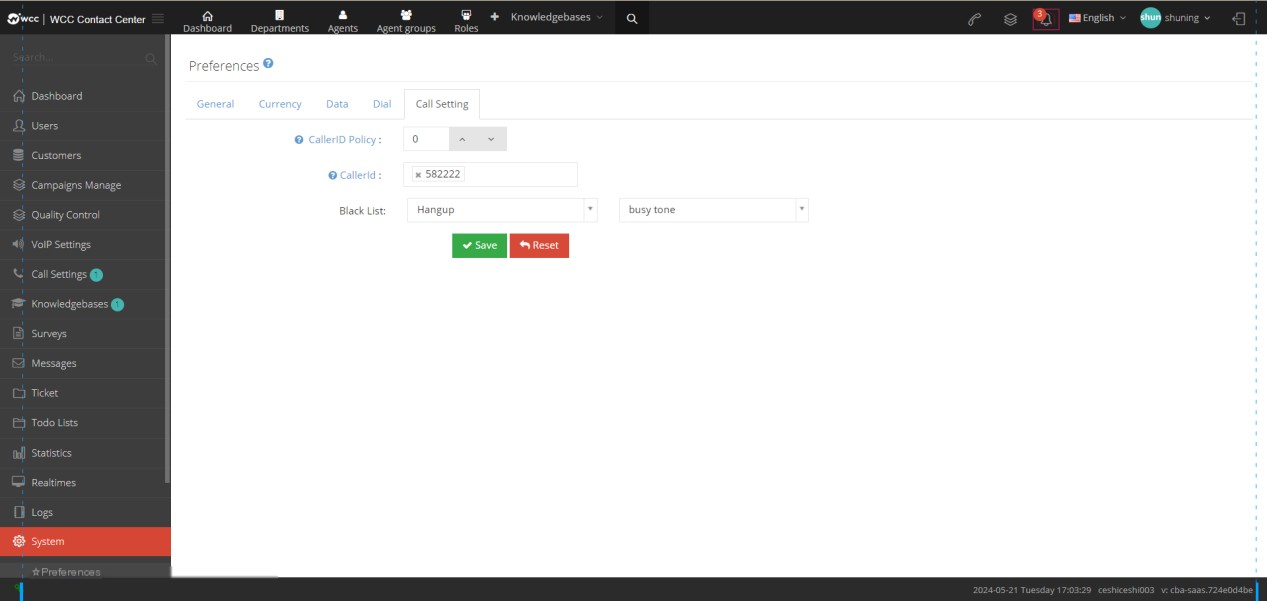Click the CallerID Policy help icon
The height and width of the screenshot is (601, 1267).
[299, 140]
